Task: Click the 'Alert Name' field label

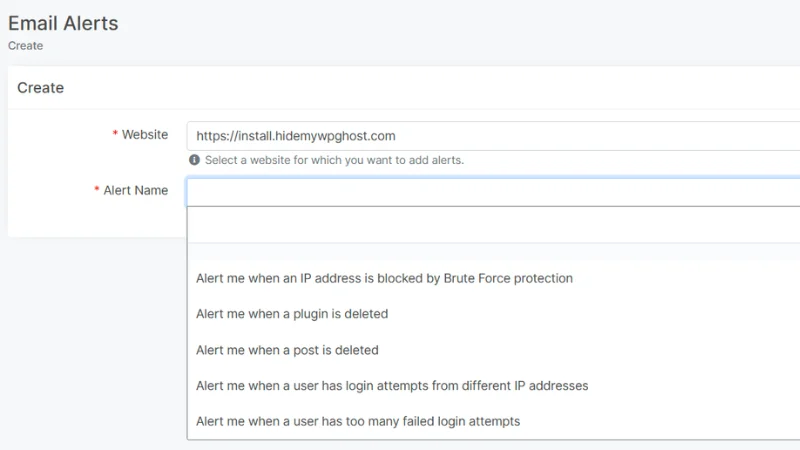Action: [x=136, y=190]
